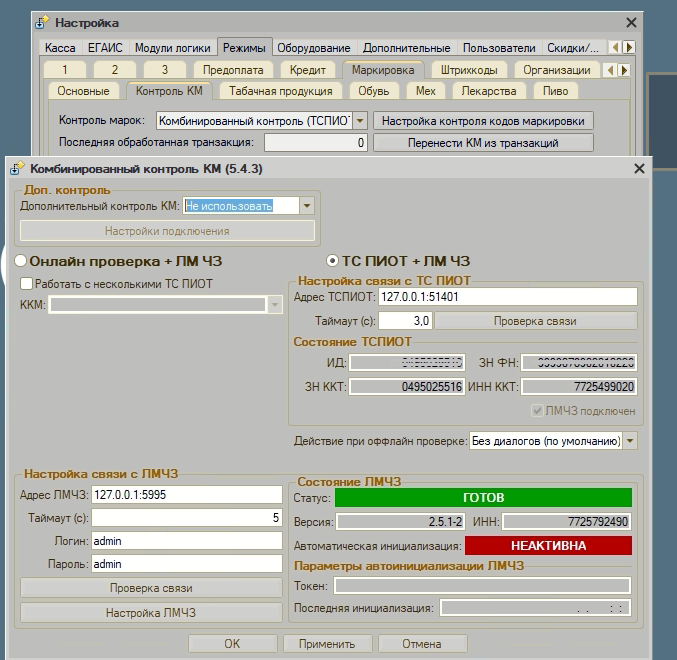Open the ЕГАИС tab
Viewport: 677px width, 660px height.
pyautogui.click(x=105, y=47)
